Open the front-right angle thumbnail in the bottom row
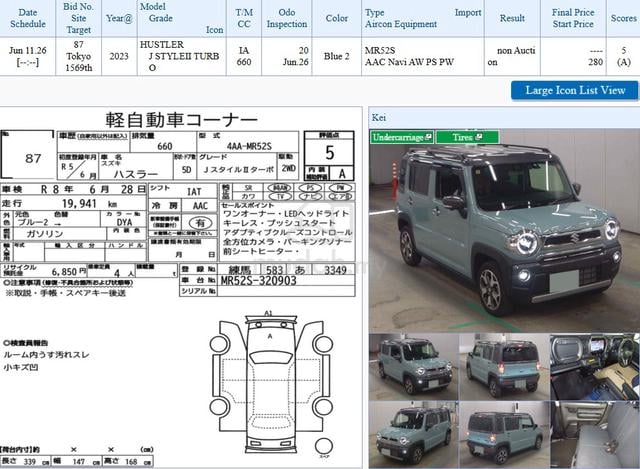 pyautogui.click(x=413, y=434)
